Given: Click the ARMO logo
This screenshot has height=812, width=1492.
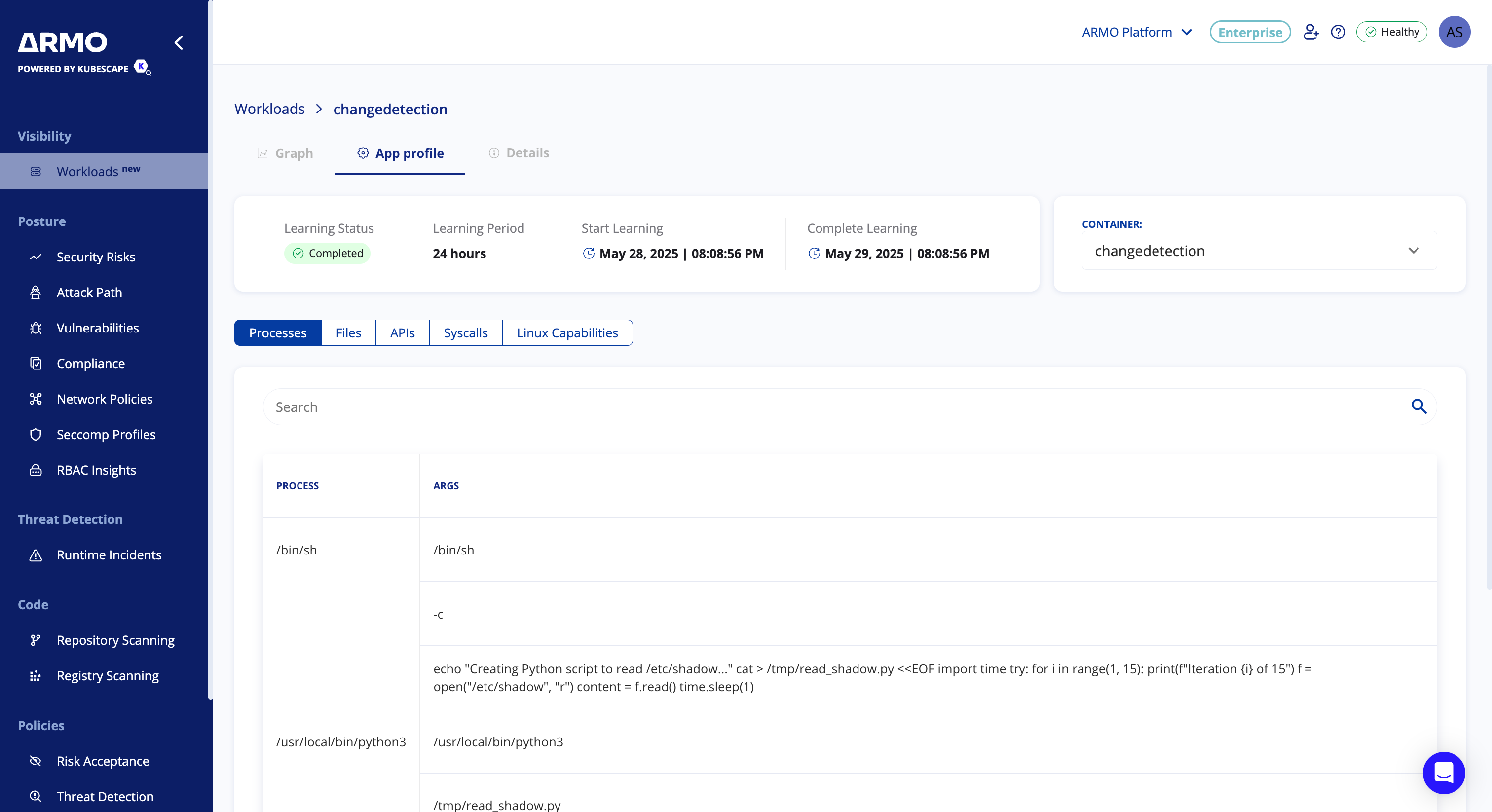Looking at the screenshot, I should (63, 42).
